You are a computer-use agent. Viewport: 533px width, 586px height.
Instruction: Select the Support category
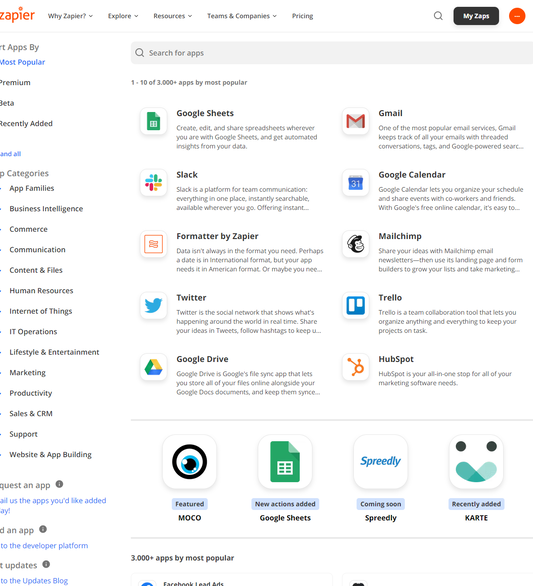[x=24, y=434]
